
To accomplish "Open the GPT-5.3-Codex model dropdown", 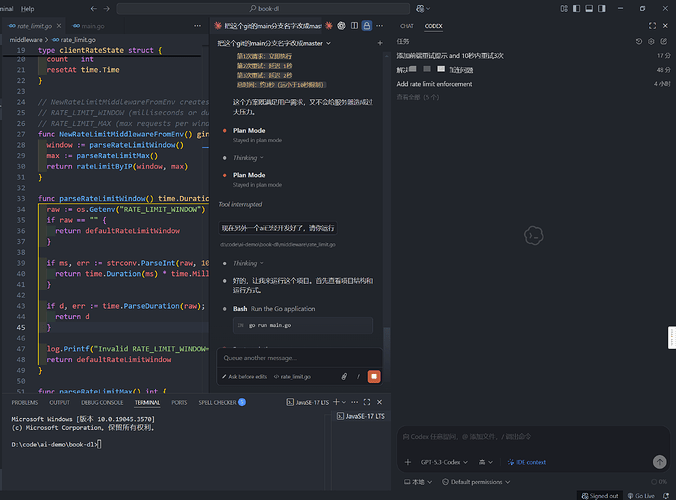I will pos(444,462).
